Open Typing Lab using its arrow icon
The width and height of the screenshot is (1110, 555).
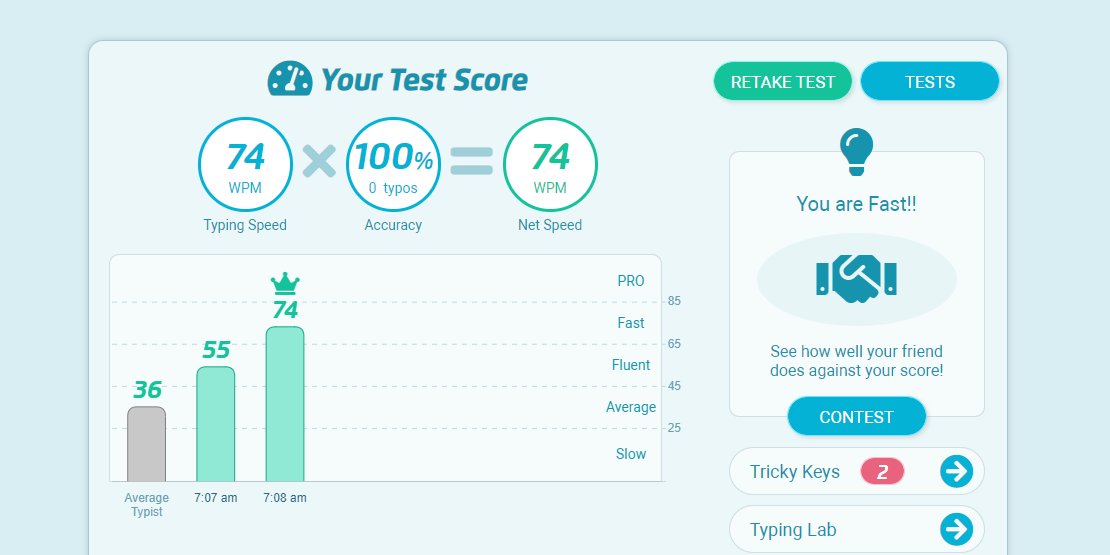point(956,529)
